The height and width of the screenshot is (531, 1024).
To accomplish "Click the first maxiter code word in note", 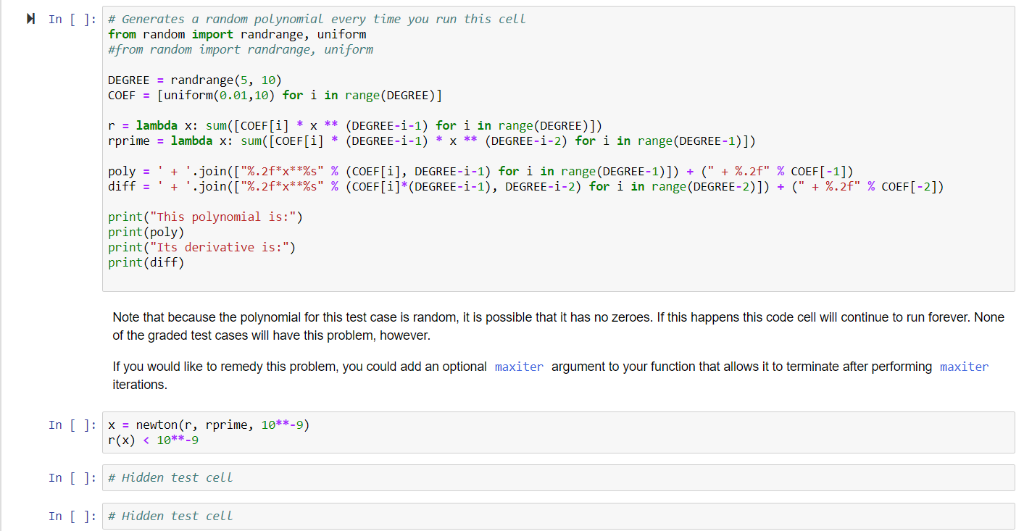I will pyautogui.click(x=519, y=367).
